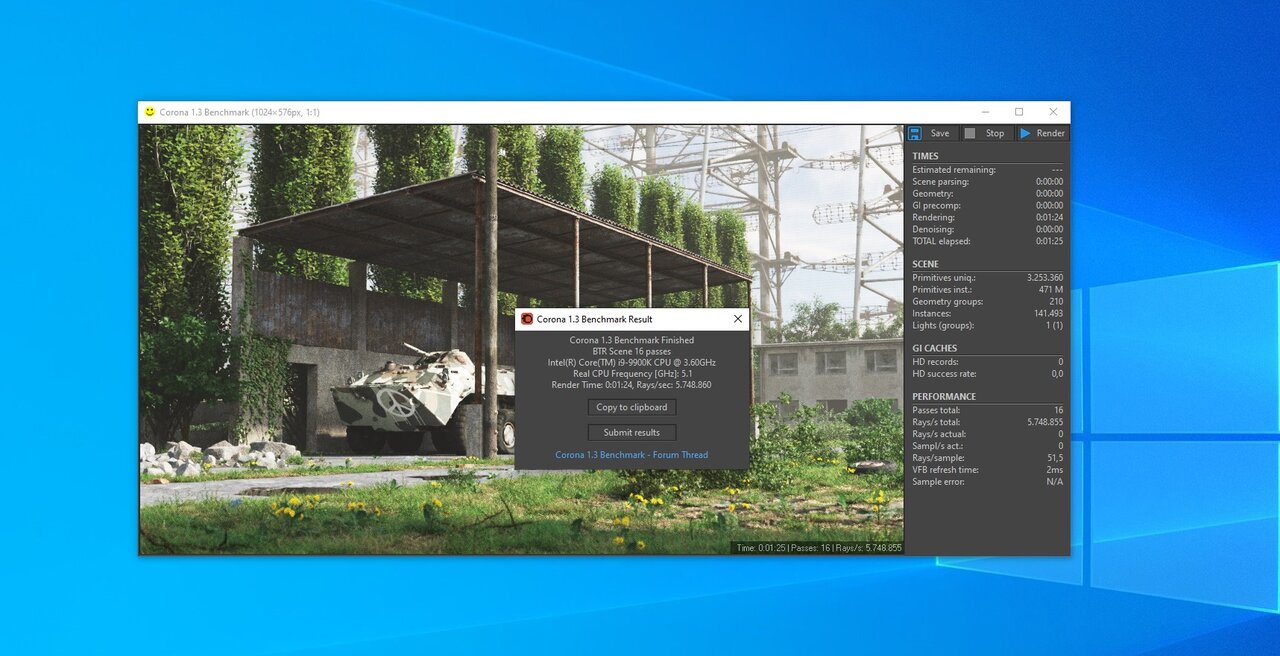Click the Stop square icon
This screenshot has height=656, width=1280.
coord(970,133)
